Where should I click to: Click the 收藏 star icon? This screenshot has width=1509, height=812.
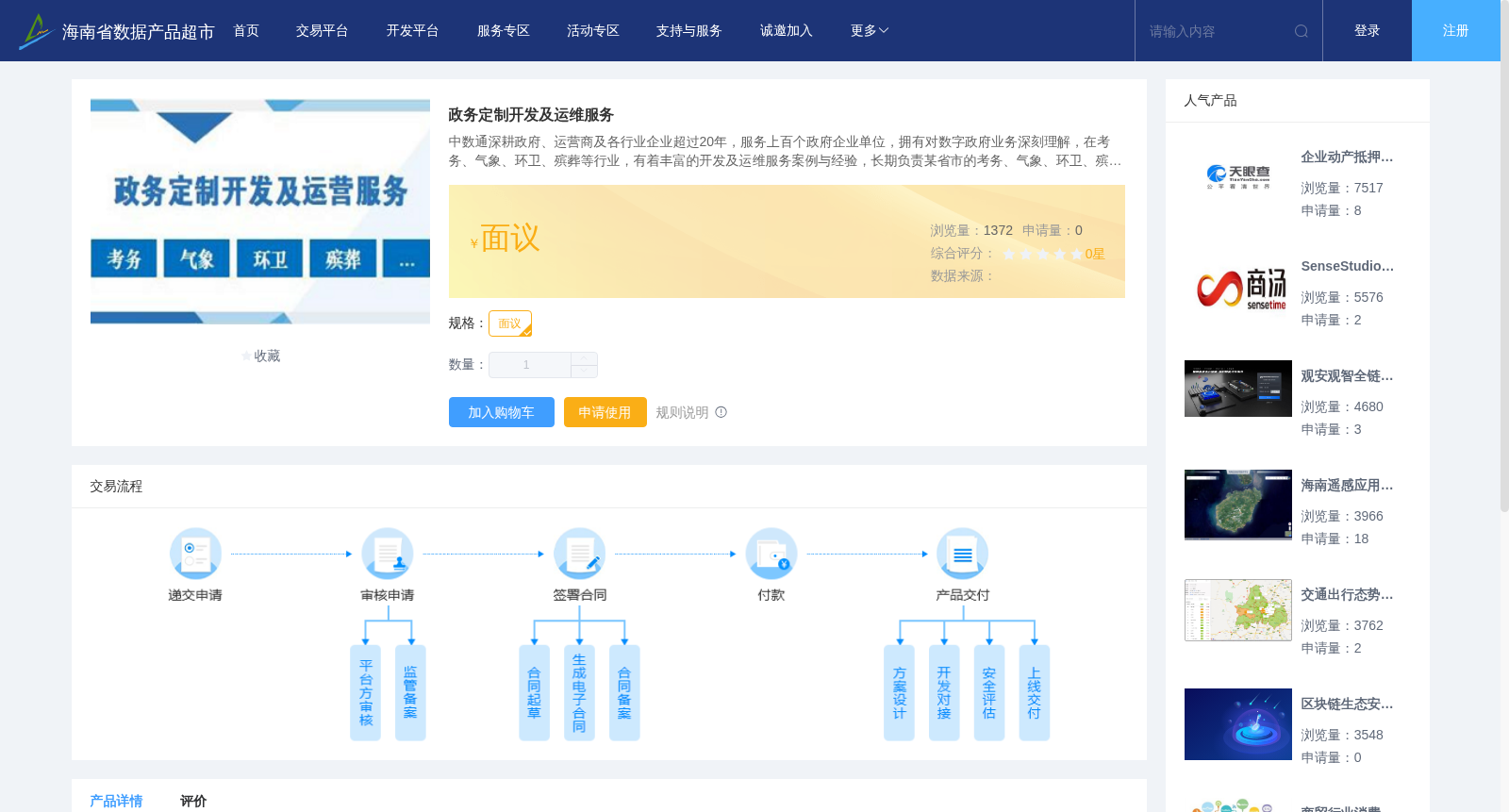tap(247, 356)
